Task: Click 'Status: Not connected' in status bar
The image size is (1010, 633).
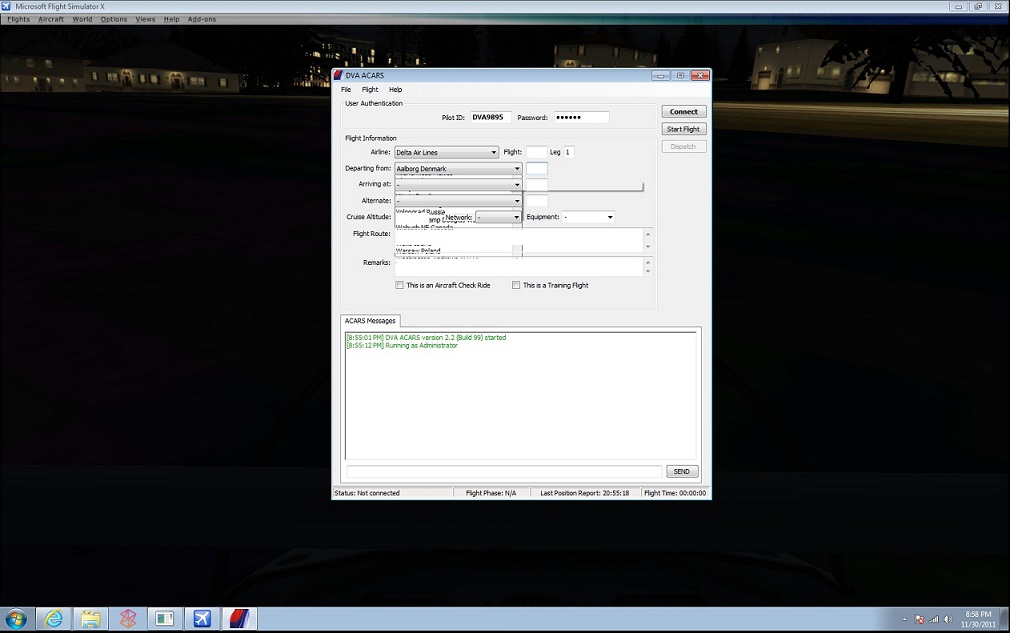Action: tap(367, 493)
